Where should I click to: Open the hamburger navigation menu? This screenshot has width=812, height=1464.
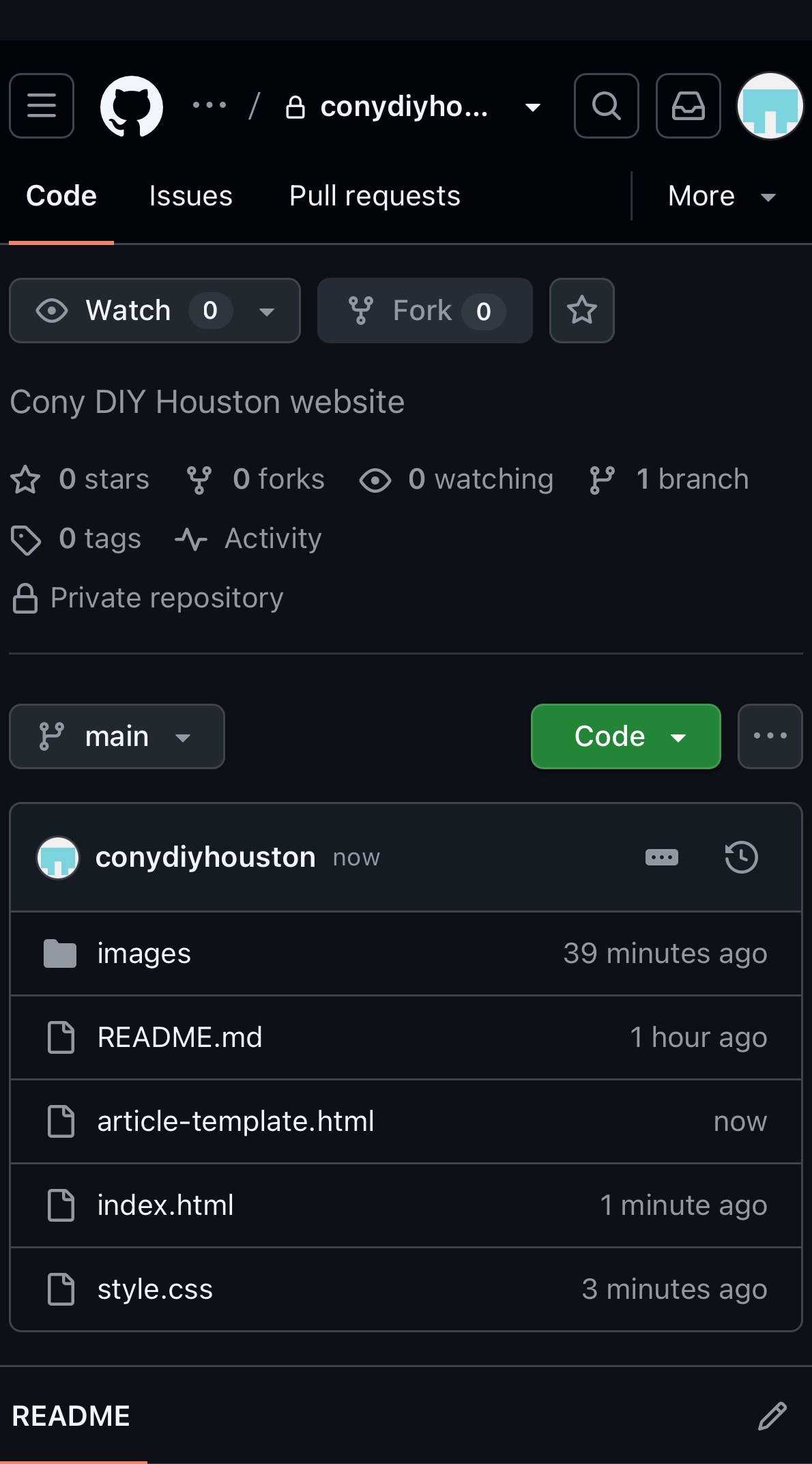[x=42, y=106]
